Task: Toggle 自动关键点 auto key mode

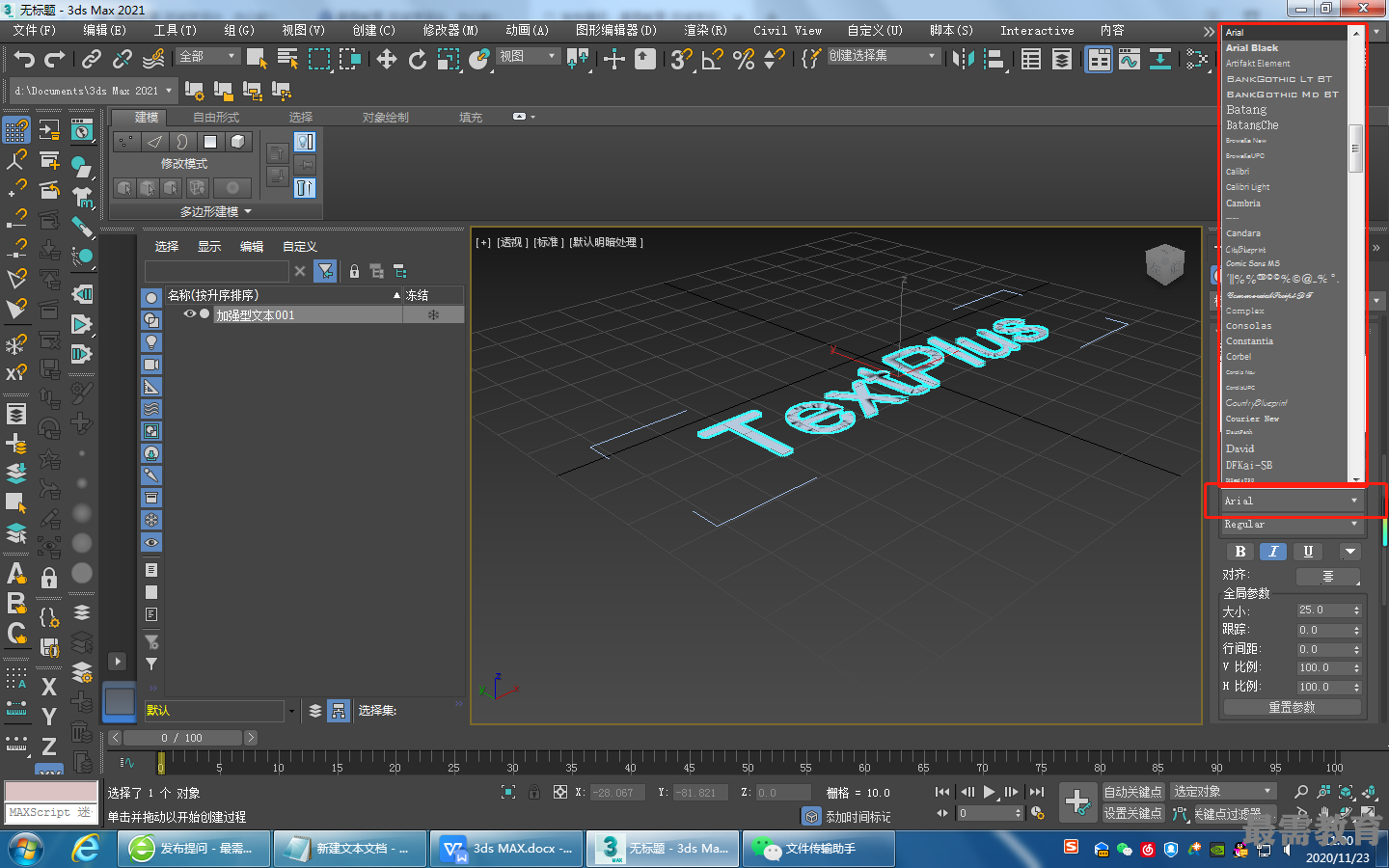Action: point(1133,792)
